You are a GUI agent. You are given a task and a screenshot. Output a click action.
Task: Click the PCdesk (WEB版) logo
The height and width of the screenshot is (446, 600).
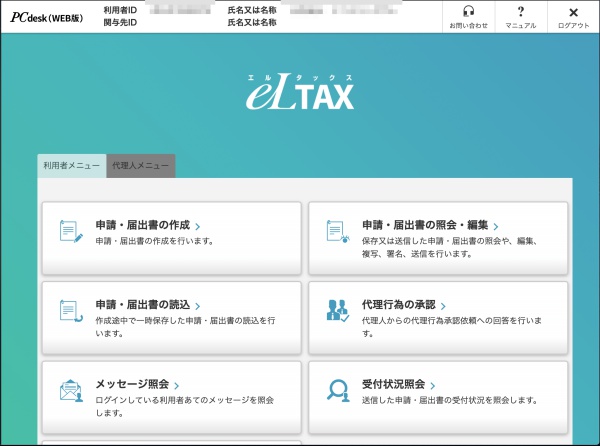[x=46, y=17]
